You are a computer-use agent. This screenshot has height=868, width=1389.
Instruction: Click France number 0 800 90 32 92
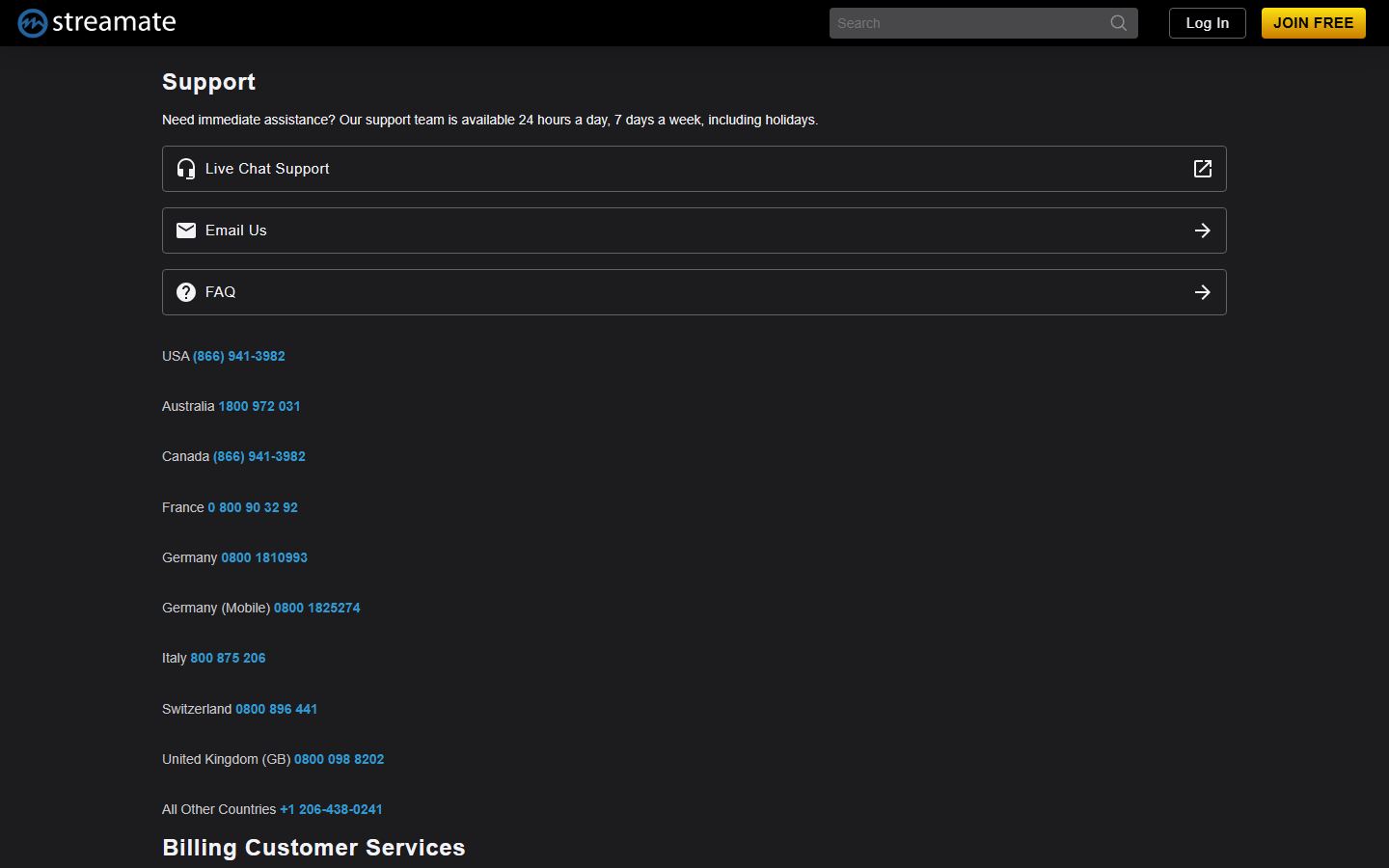click(x=253, y=507)
